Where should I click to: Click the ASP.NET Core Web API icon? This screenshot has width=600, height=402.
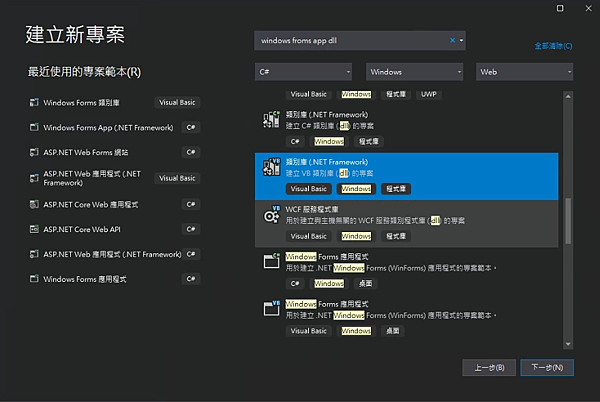click(x=34, y=229)
